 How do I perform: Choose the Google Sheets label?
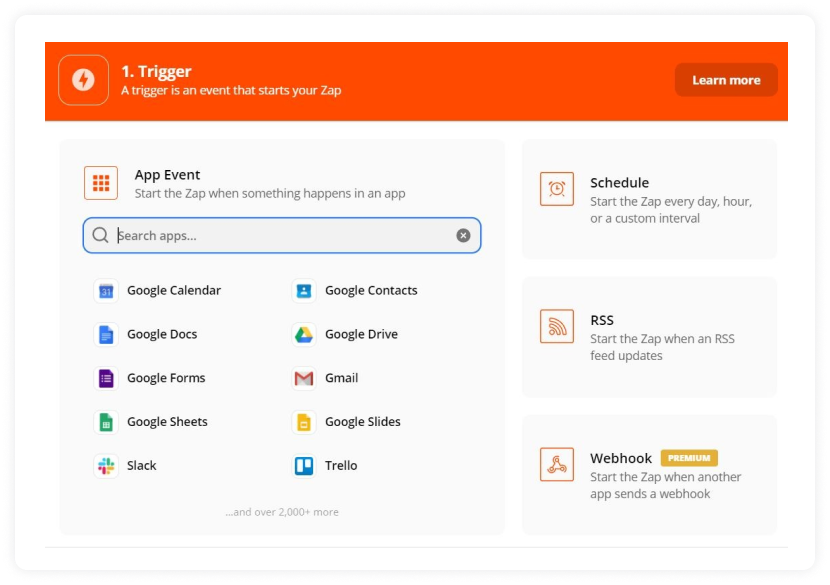click(x=167, y=422)
